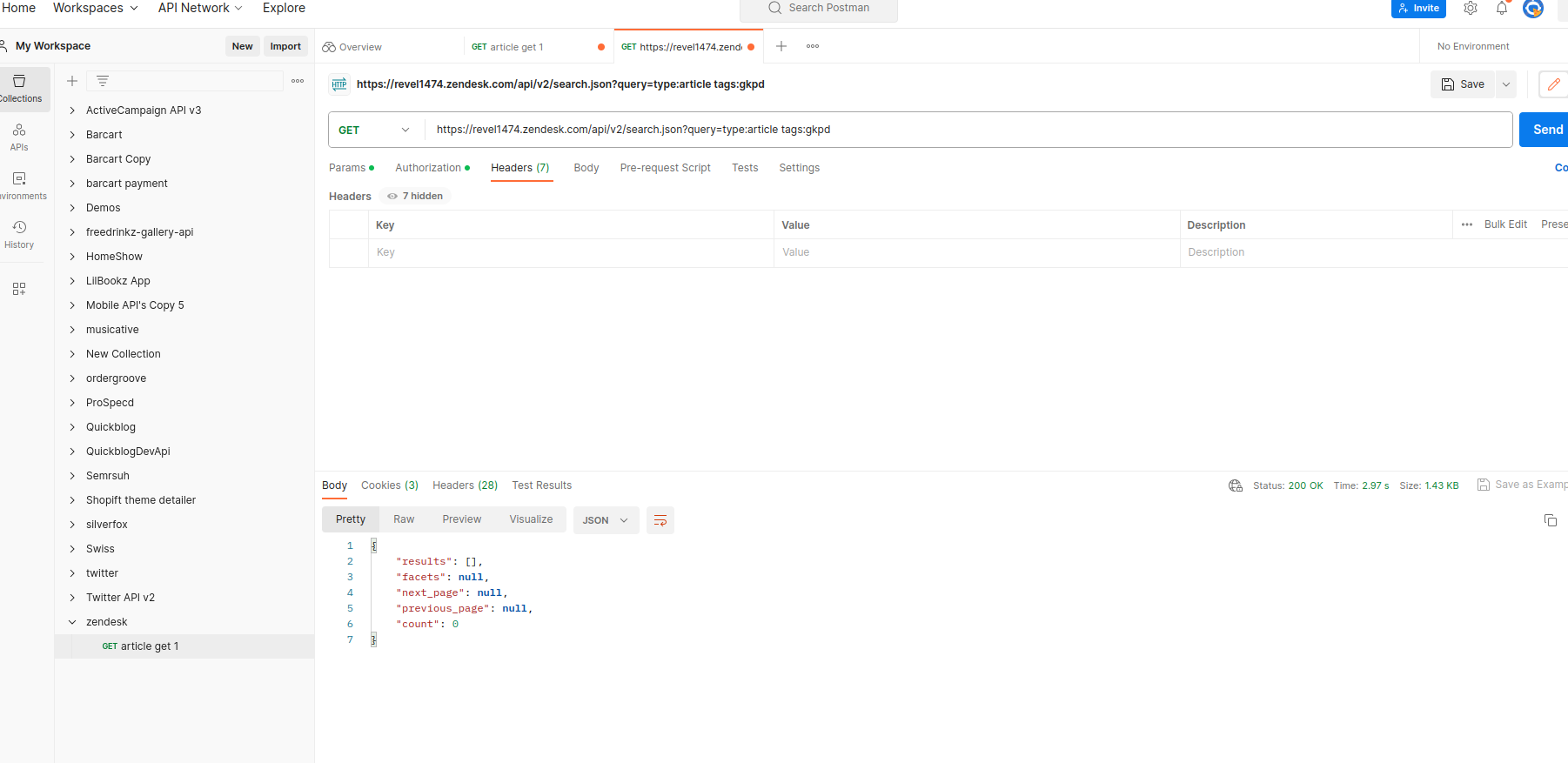Open the Collections sidebar panel
Image resolution: width=1568 pixels, height=763 pixels.
[x=20, y=89]
